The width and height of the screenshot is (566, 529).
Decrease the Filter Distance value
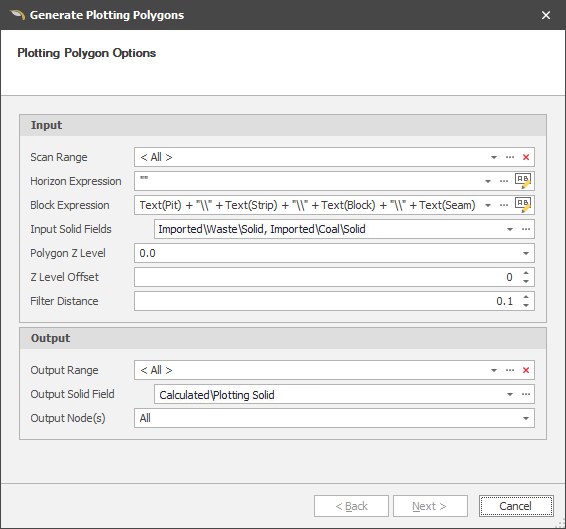[526, 305]
